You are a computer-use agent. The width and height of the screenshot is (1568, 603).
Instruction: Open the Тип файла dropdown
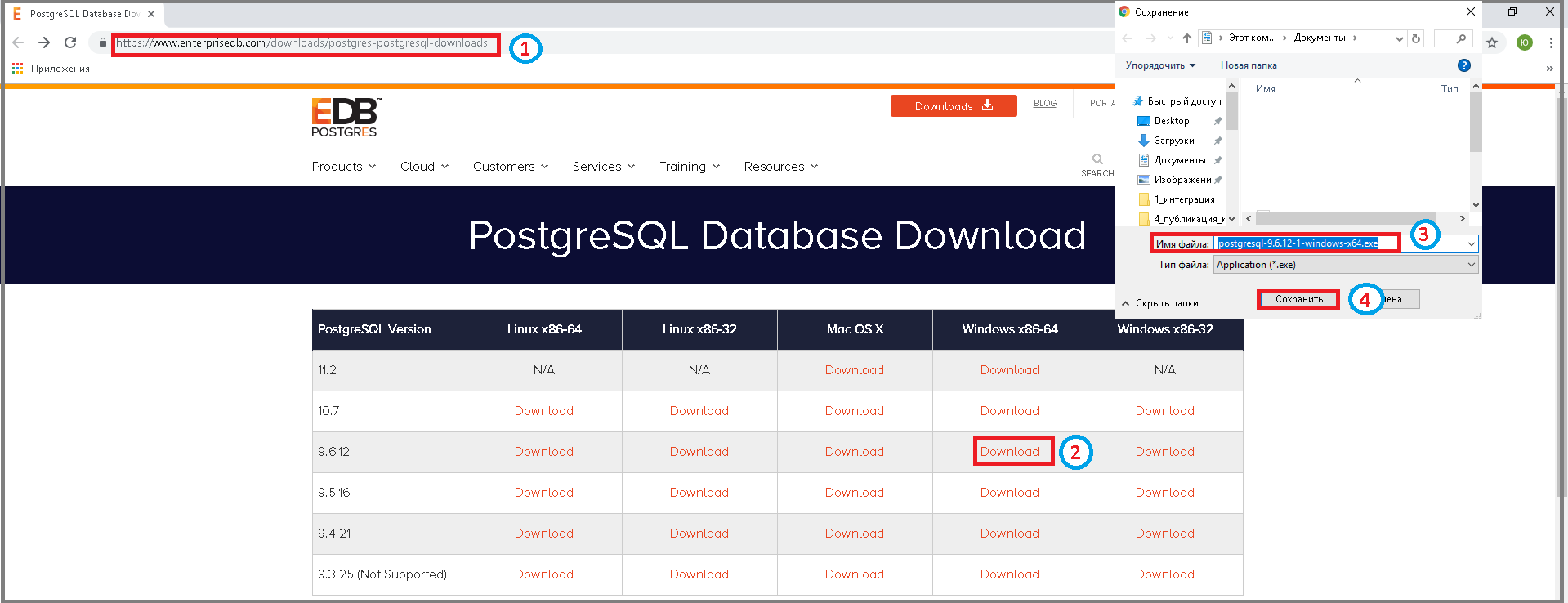click(1346, 265)
